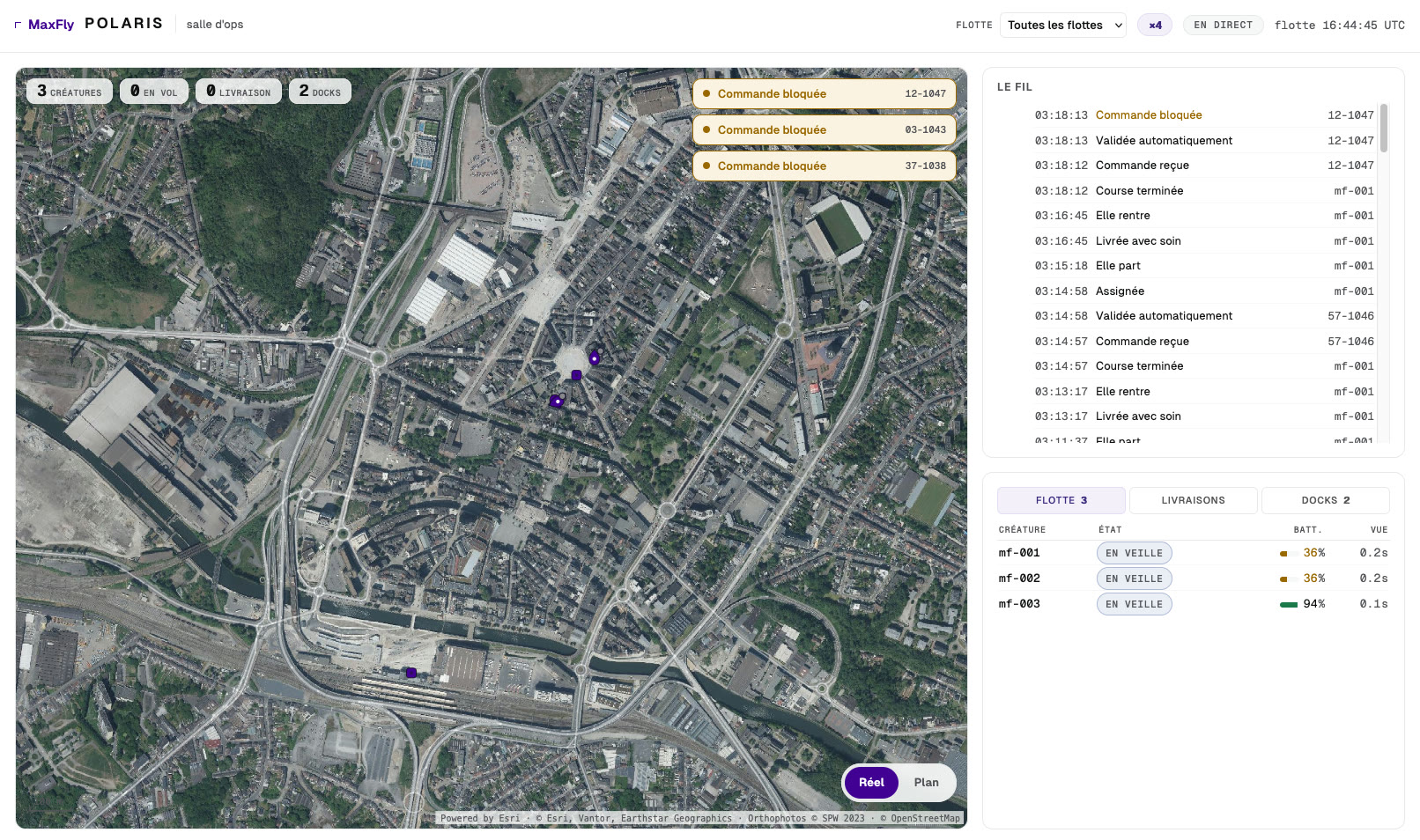Viewport: 1420px width, 840px height.
Task: Click the green battery icon for mf-003
Action: coord(1289,605)
